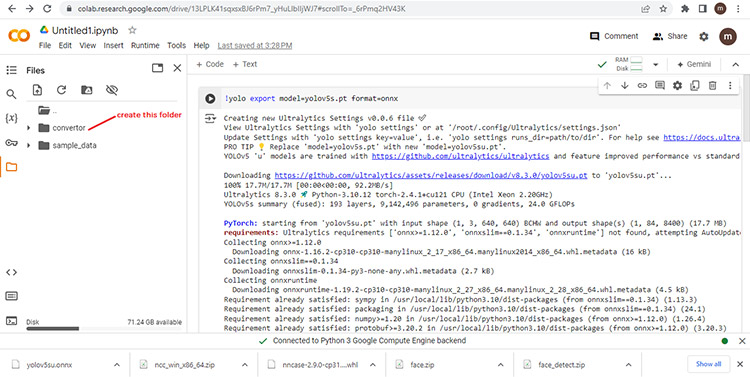This screenshot has width=750, height=377.
Task: Click the Share button
Action: [670, 36]
